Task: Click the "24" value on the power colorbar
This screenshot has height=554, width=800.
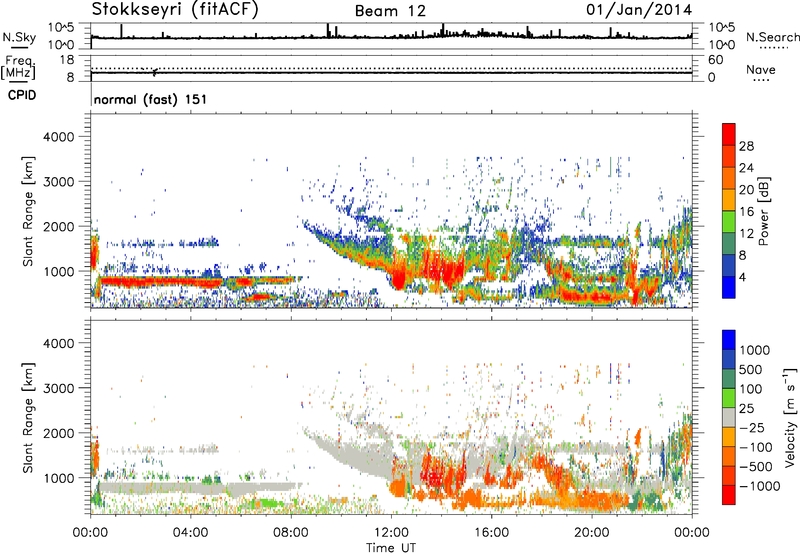Action: pos(746,168)
